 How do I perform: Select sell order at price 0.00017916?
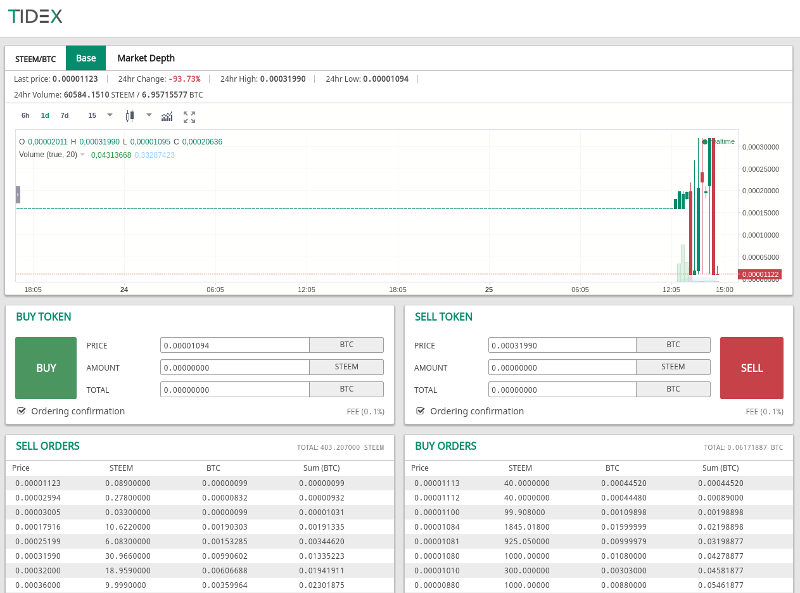(x=200, y=527)
